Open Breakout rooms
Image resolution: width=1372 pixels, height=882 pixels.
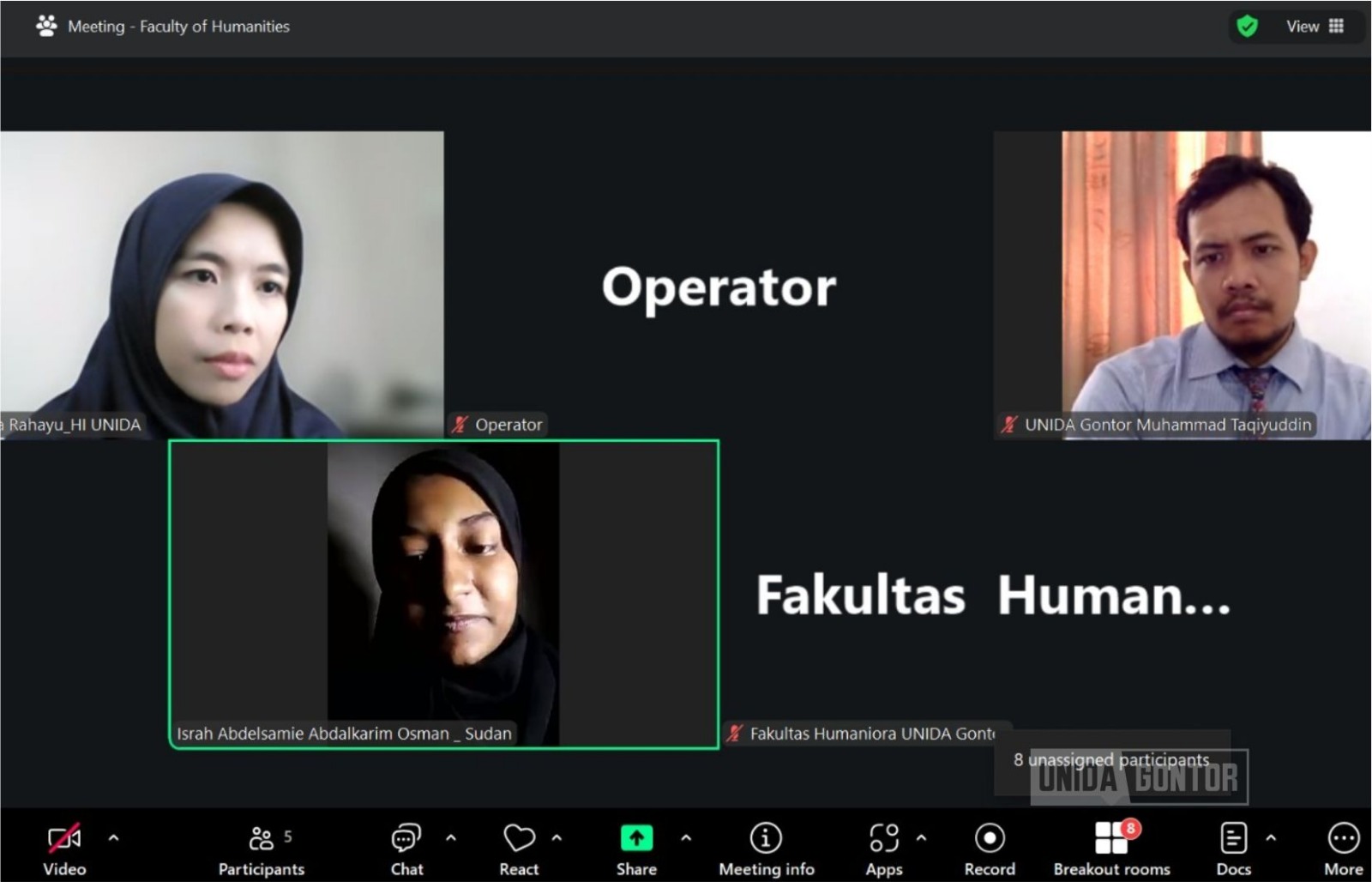coord(1111,848)
